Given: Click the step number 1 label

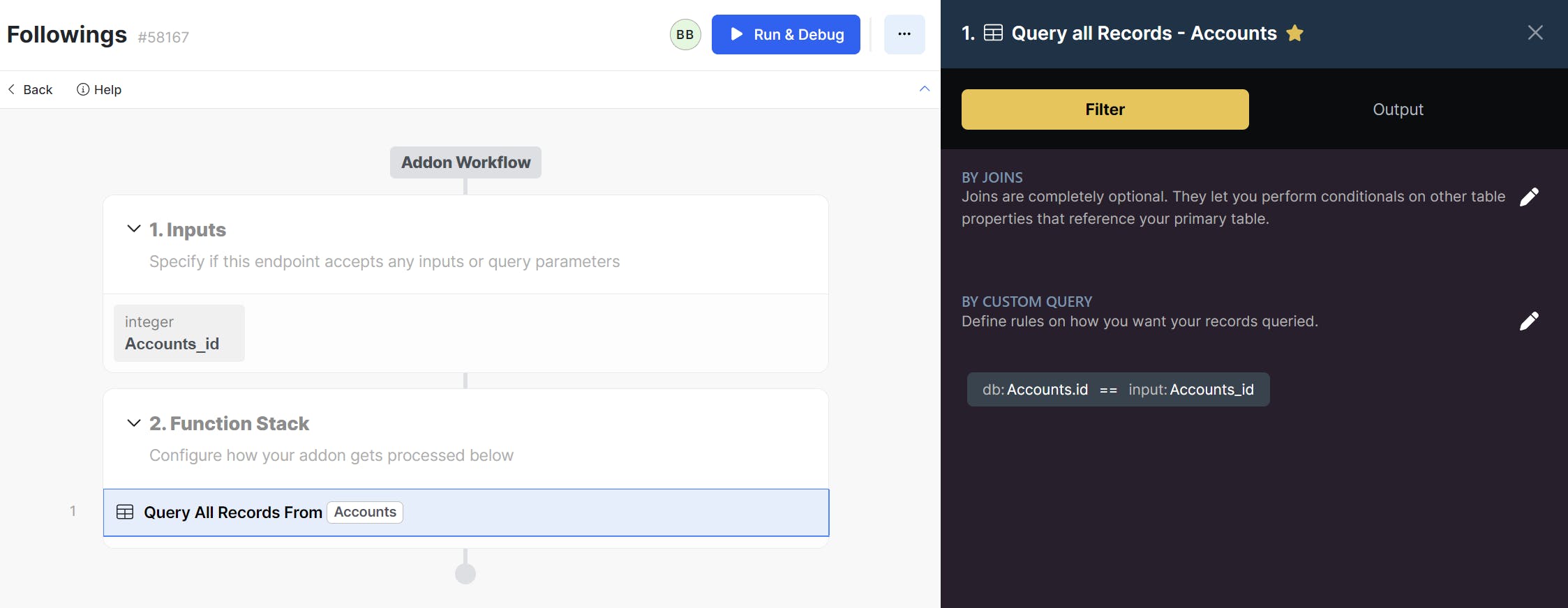Looking at the screenshot, I should coord(73,511).
